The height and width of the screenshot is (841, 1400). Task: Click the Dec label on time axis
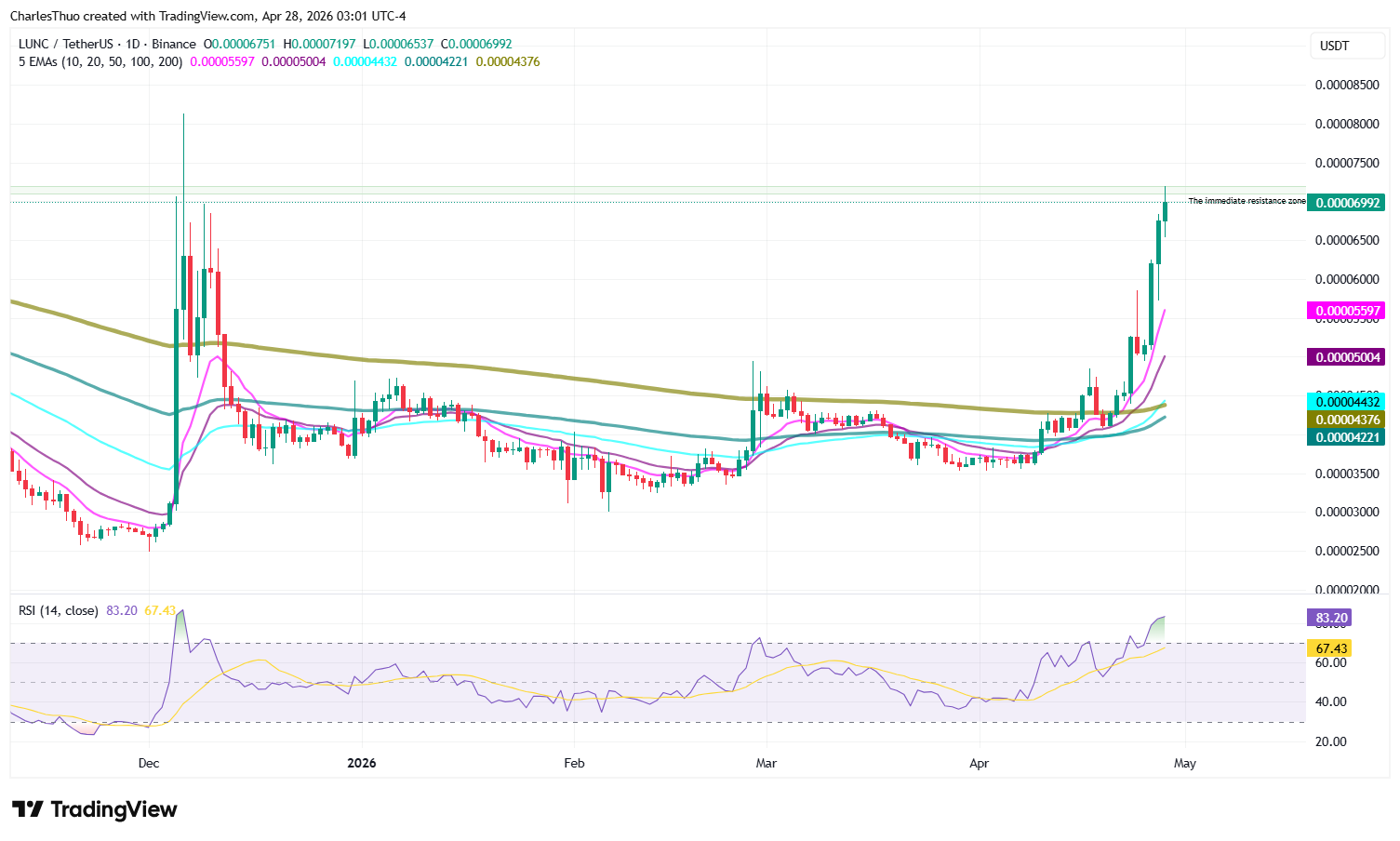coord(148,764)
